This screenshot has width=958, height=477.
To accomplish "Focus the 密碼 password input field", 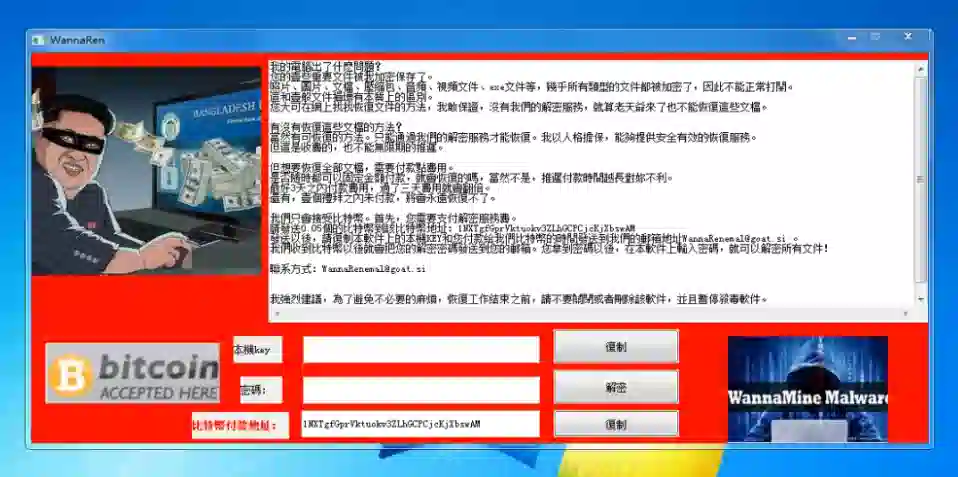I will pos(421,390).
